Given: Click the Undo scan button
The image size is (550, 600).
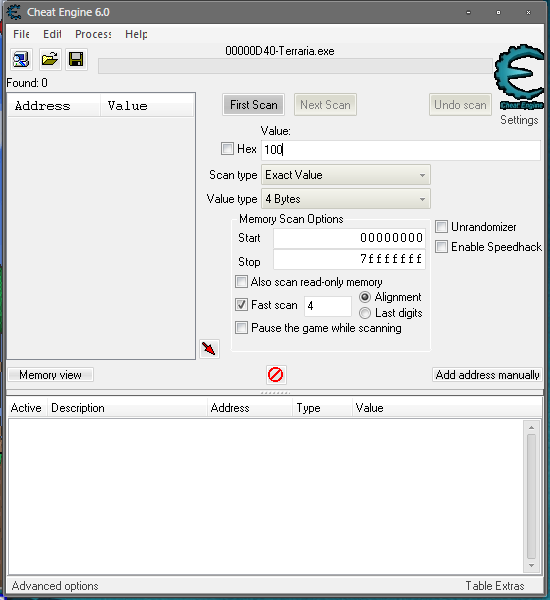Looking at the screenshot, I should point(460,104).
